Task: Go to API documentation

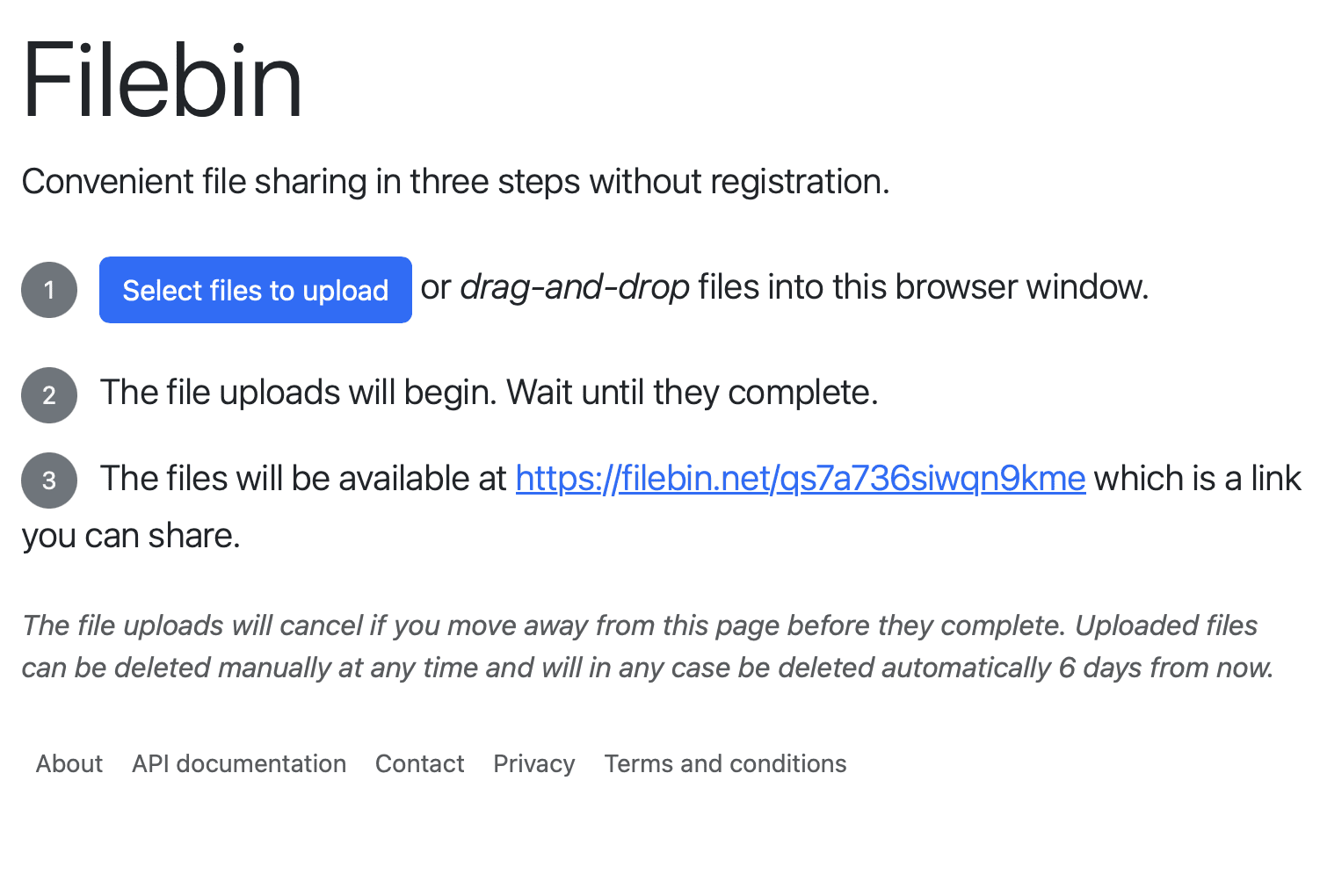Action: point(239,763)
